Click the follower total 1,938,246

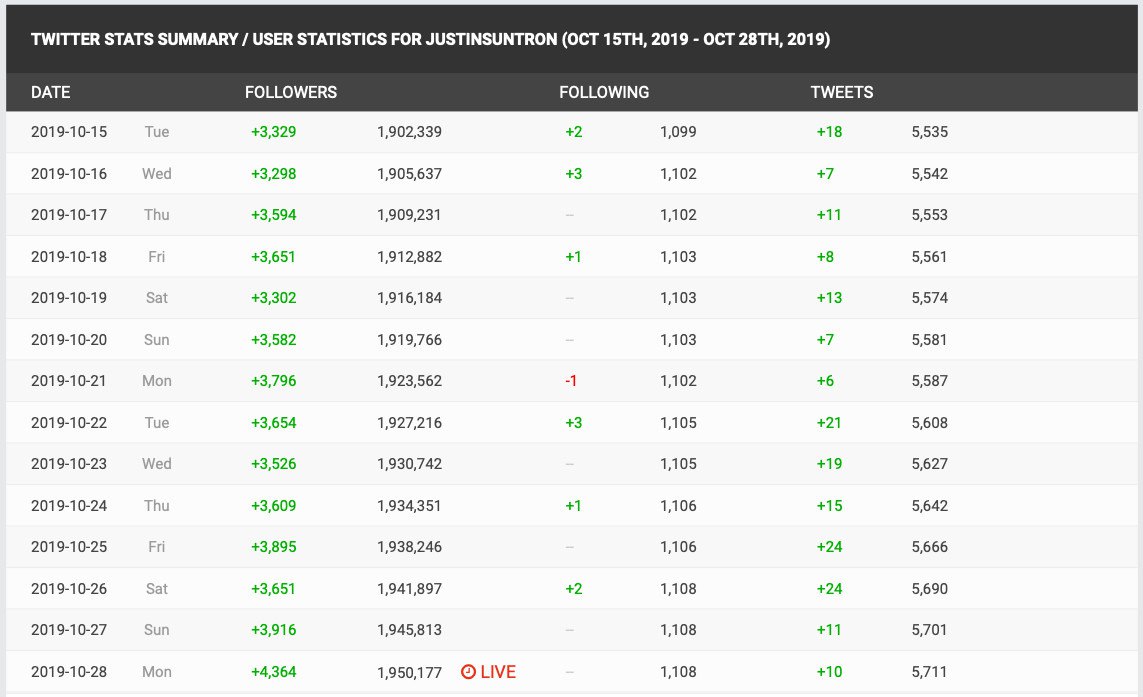click(409, 547)
